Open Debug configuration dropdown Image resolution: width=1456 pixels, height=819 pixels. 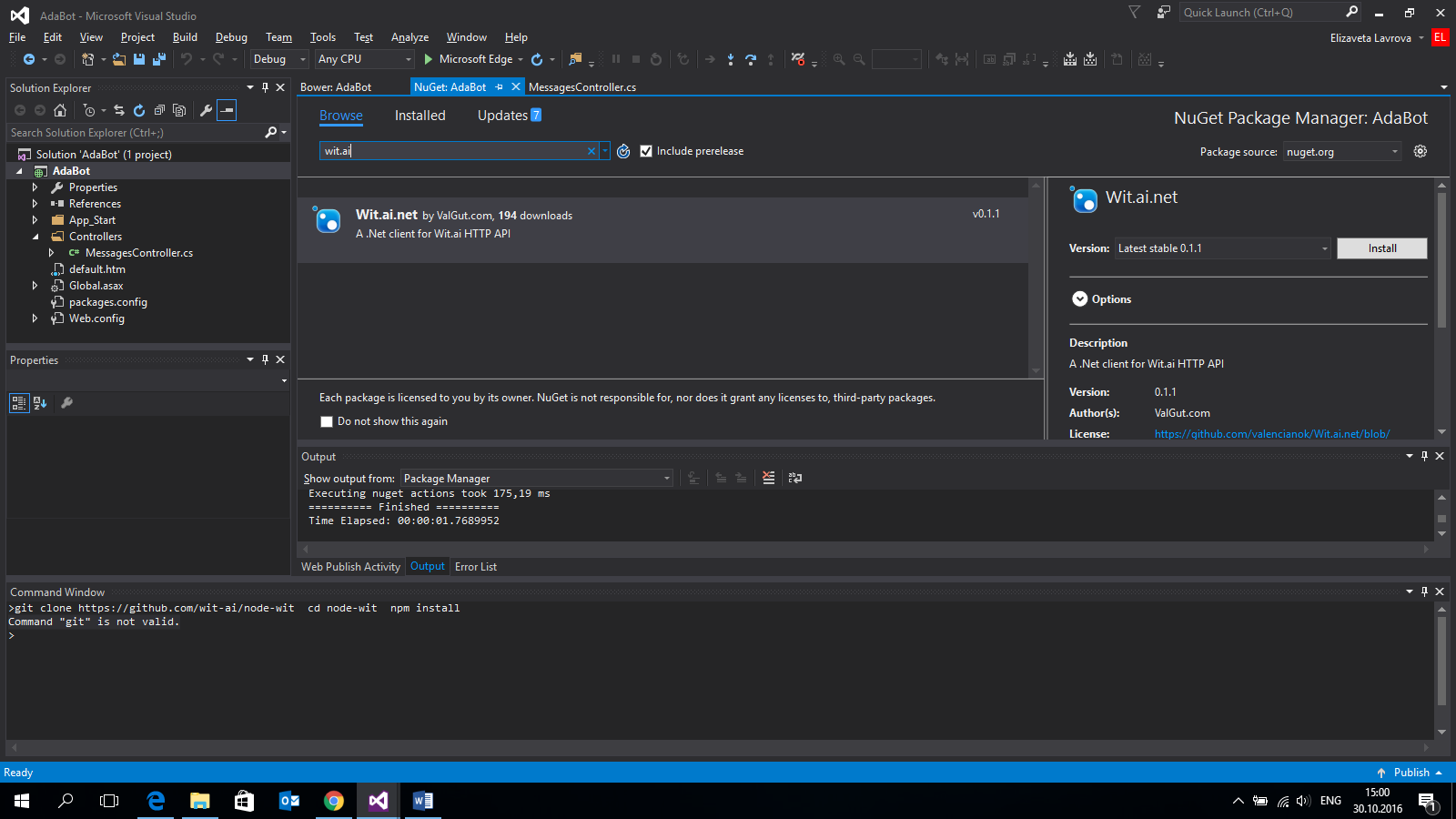click(x=279, y=59)
